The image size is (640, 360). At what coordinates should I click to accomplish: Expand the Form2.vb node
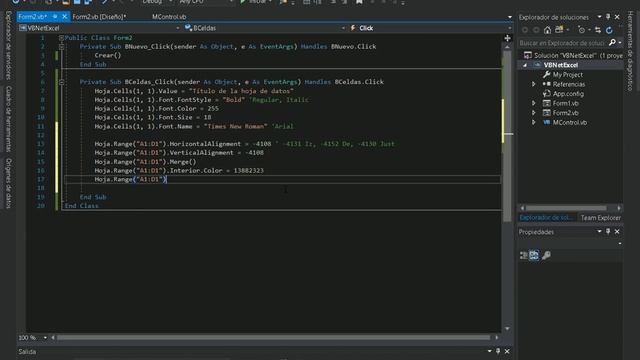tap(533, 113)
